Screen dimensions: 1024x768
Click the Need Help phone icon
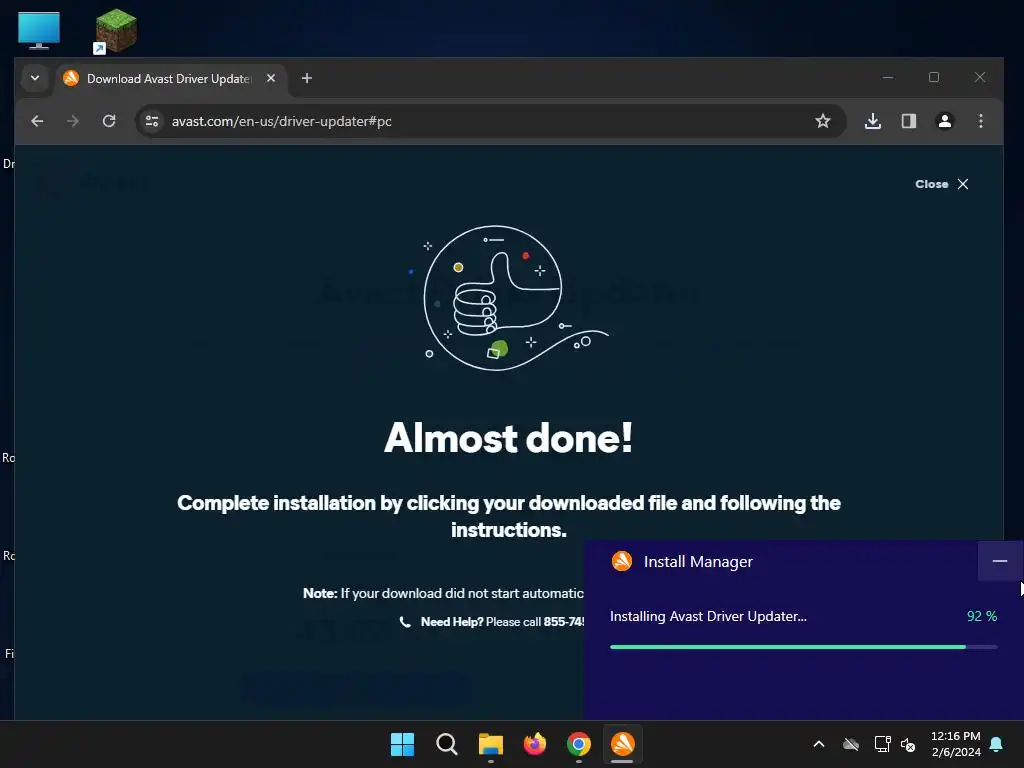(x=405, y=622)
